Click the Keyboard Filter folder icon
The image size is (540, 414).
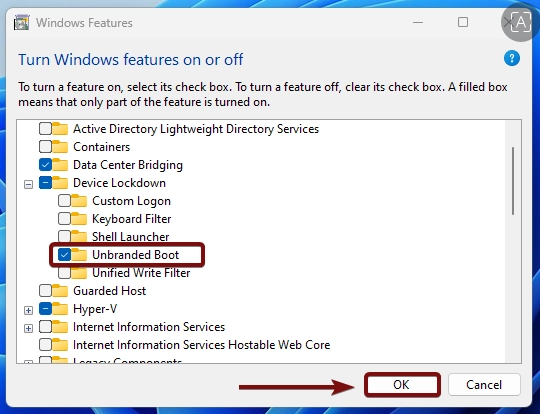tap(79, 218)
